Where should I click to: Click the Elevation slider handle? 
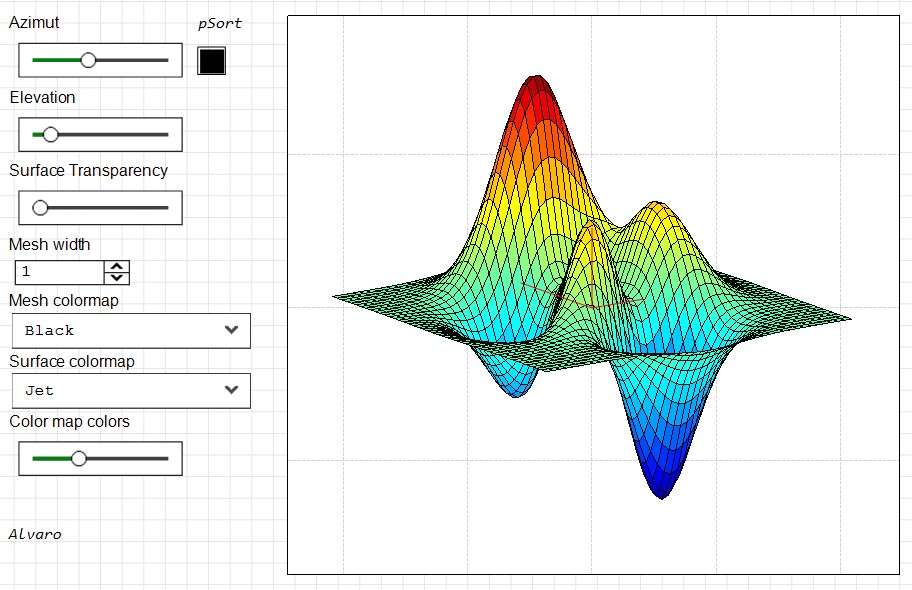point(50,134)
